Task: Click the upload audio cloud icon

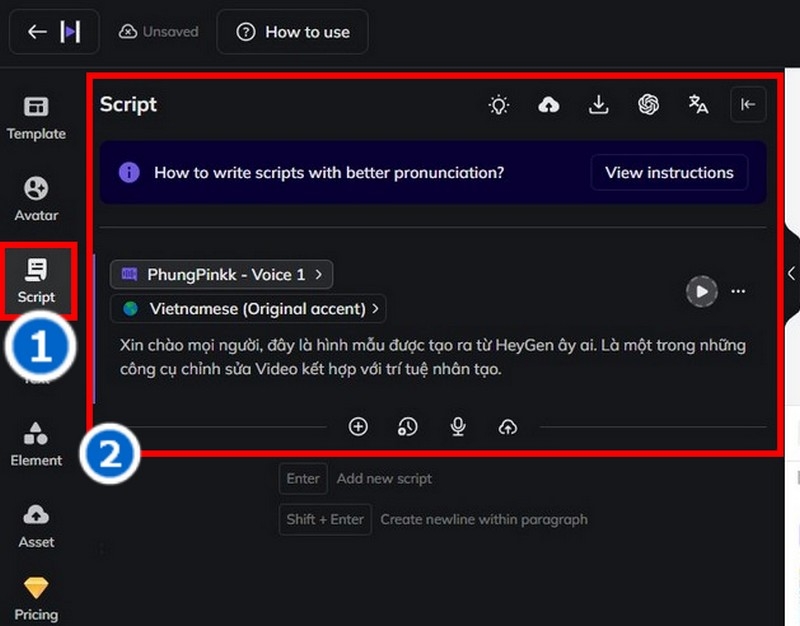Action: [x=507, y=427]
